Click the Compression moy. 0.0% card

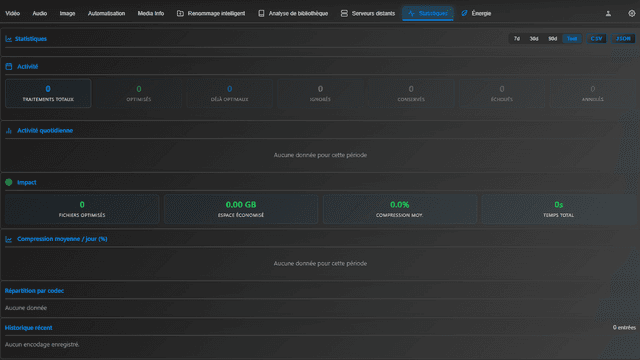click(400, 209)
